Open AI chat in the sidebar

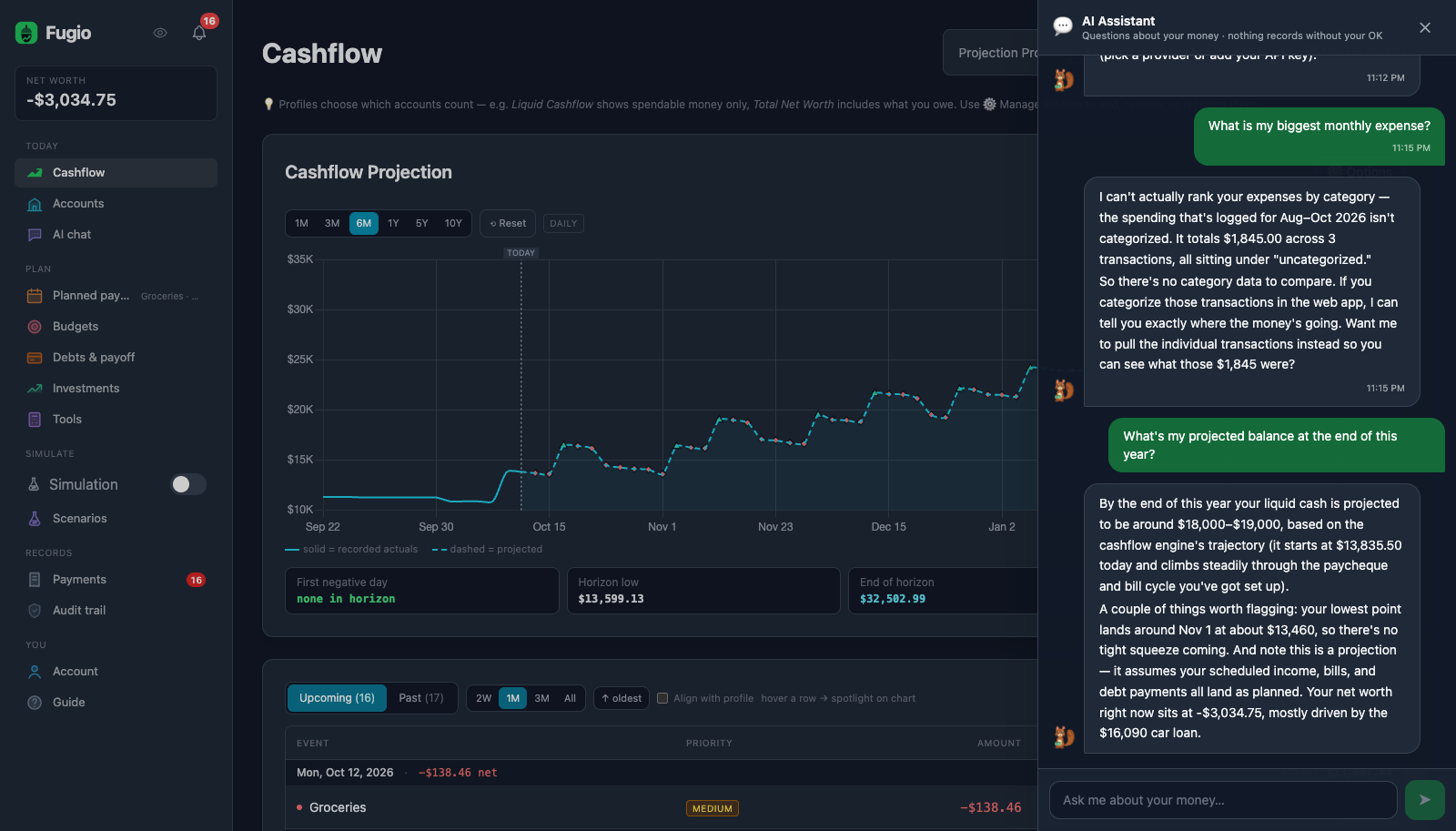116,235
